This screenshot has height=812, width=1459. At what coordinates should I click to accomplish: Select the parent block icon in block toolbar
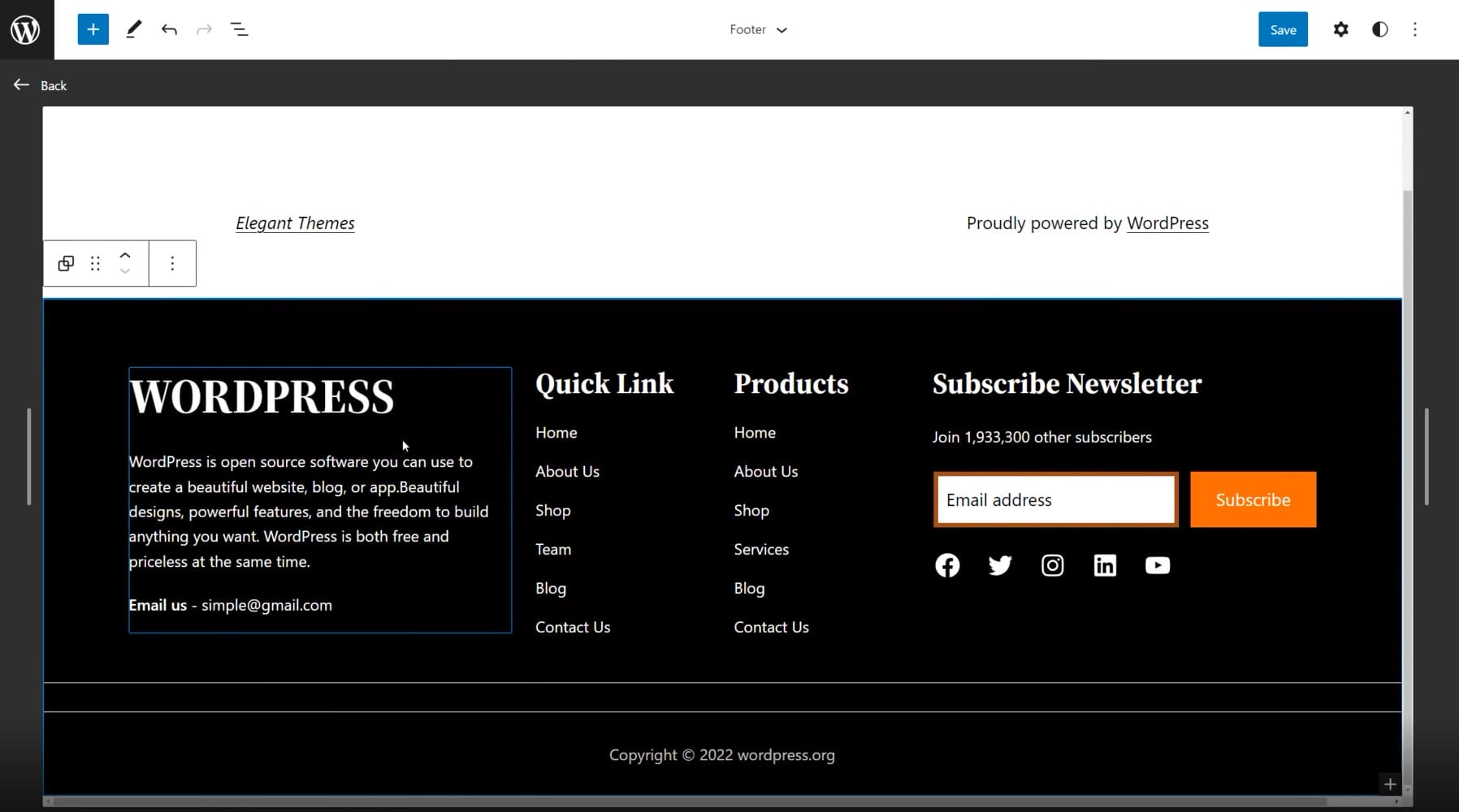[x=66, y=263]
